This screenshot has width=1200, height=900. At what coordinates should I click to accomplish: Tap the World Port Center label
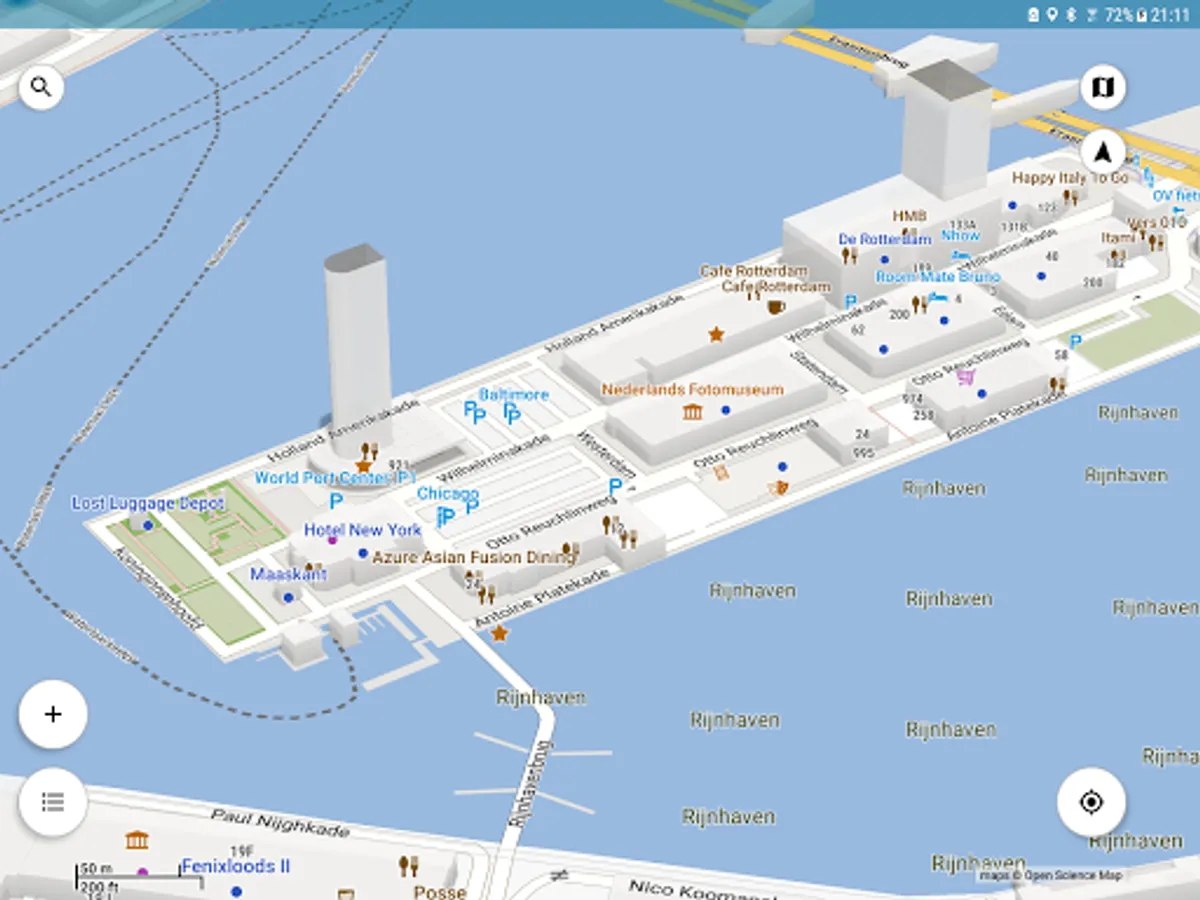pos(334,478)
